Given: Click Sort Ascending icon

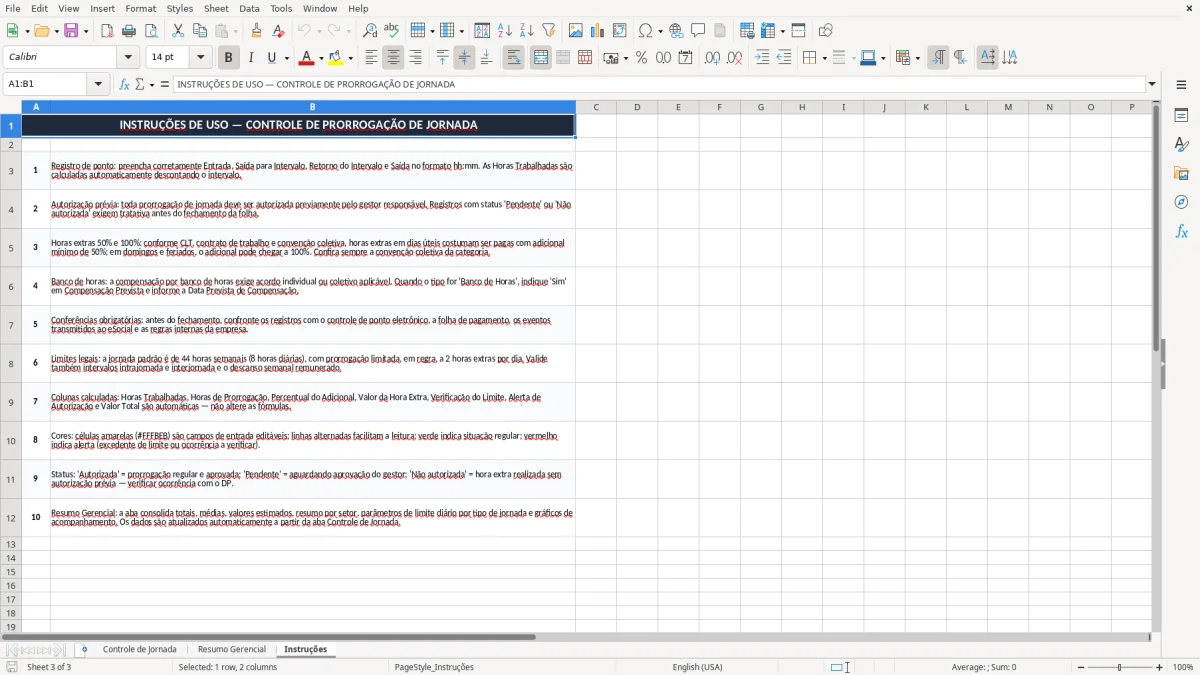Looking at the screenshot, I should (x=505, y=31).
